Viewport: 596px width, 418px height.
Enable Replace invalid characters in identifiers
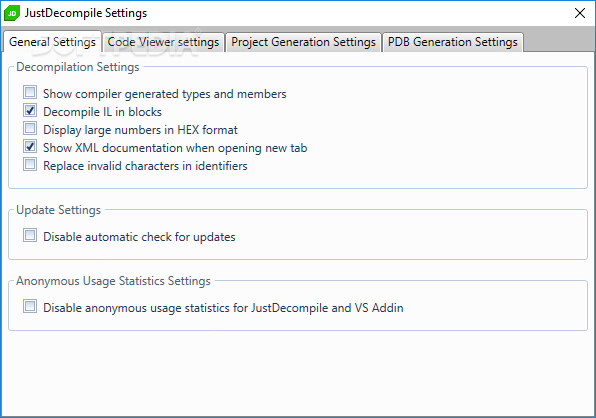[x=30, y=165]
